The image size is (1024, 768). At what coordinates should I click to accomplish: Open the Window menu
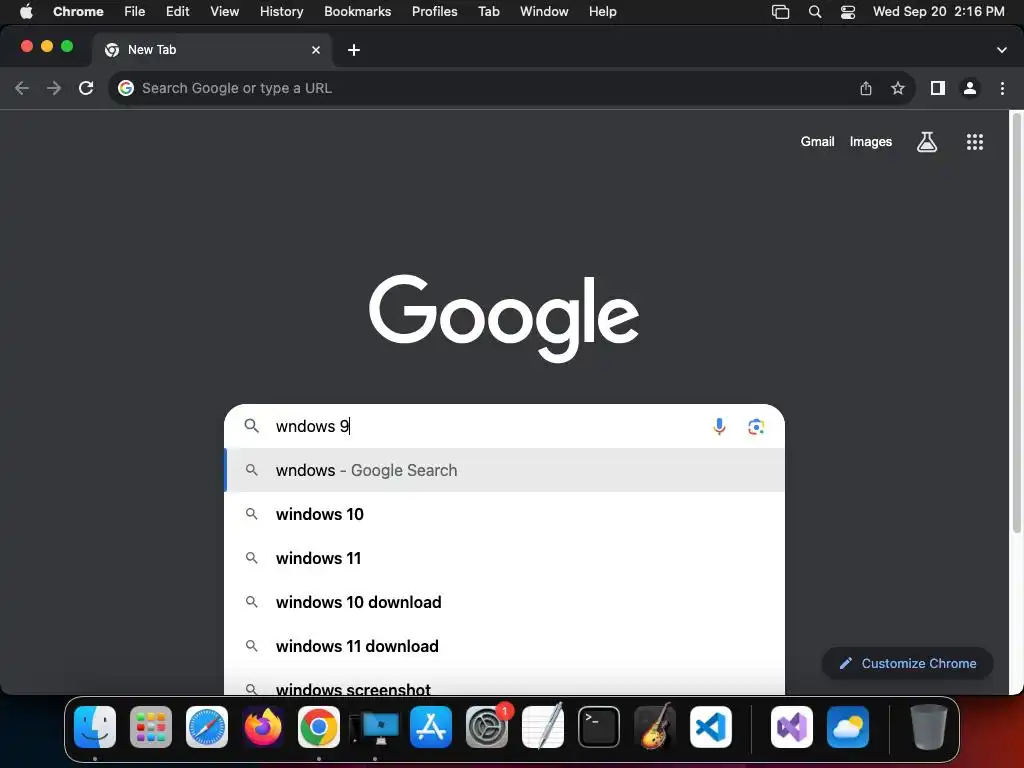click(544, 12)
